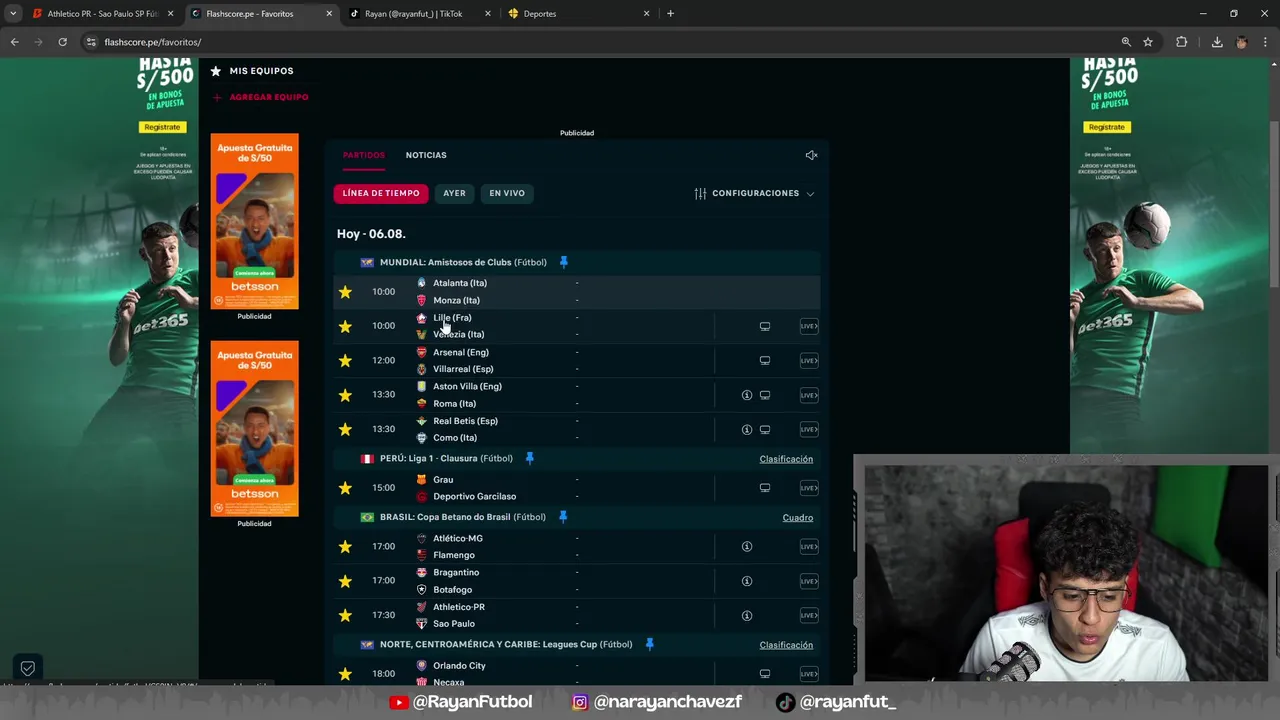Toggle favorite star for Bragantino vs Botafogo
Viewport: 1280px width, 720px height.
(345, 581)
